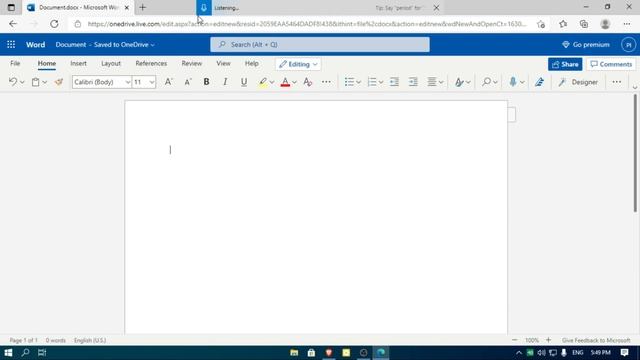
Task: Click the dictation toolbar microphone icon
Action: [204, 7]
